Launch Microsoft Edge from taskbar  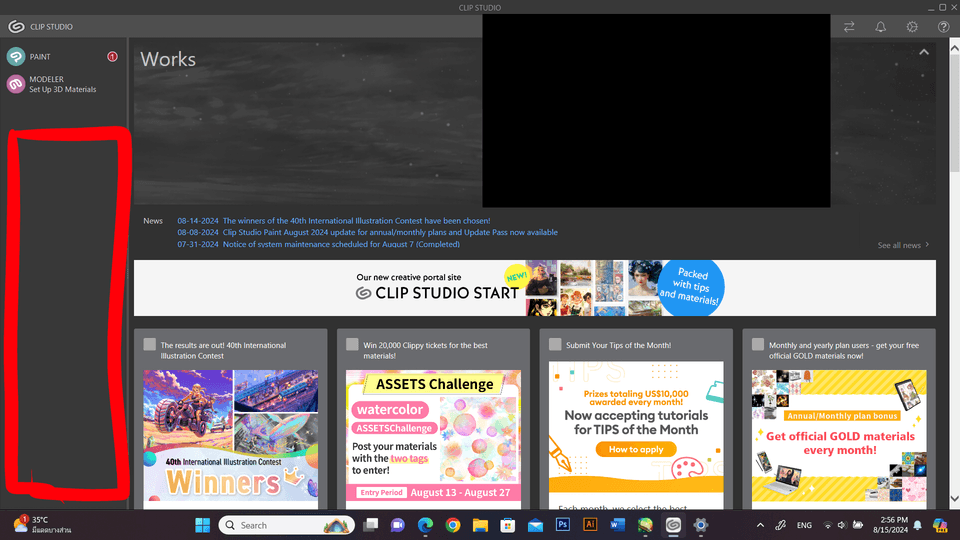tap(426, 525)
